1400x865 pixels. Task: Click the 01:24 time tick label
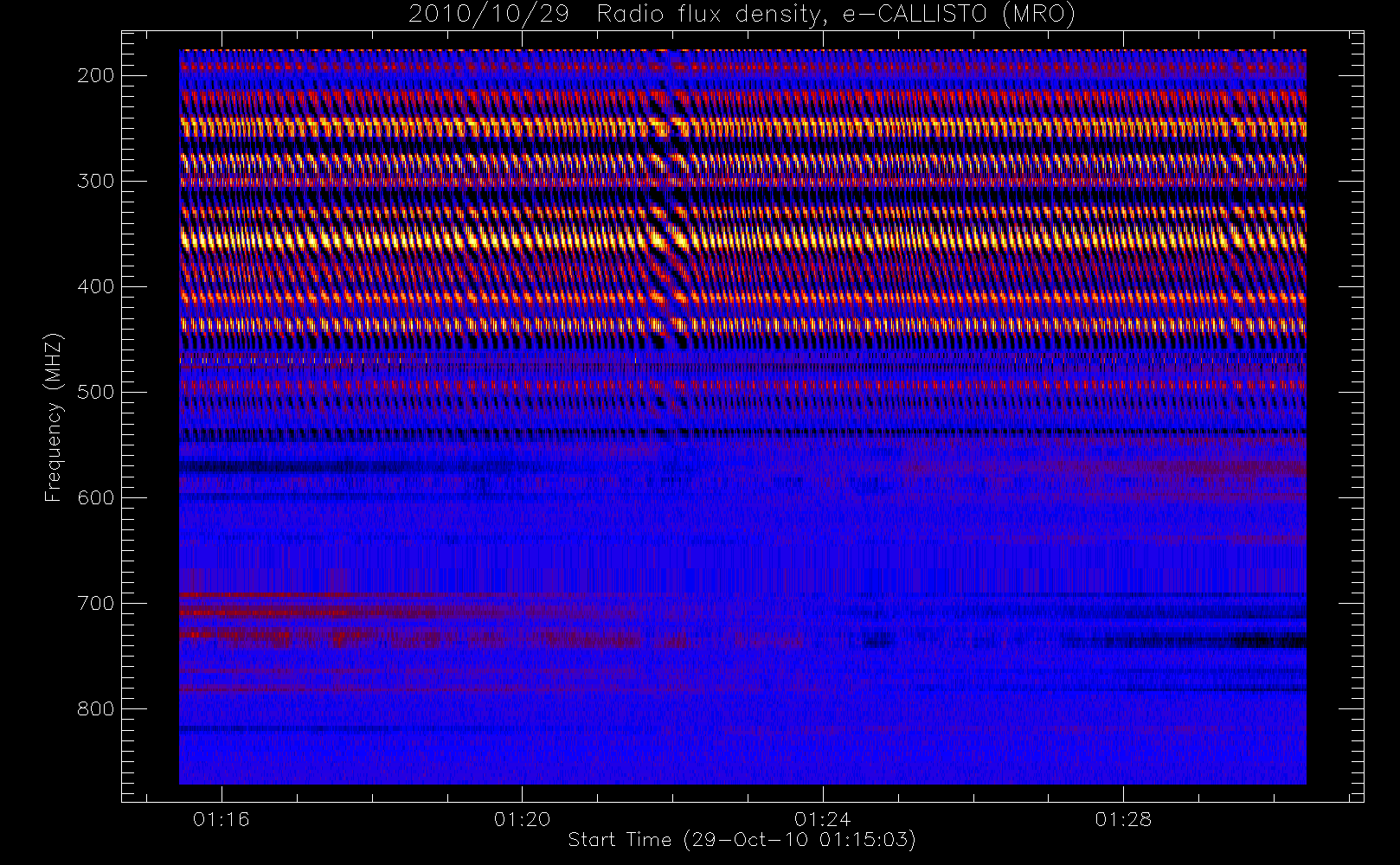[x=823, y=819]
